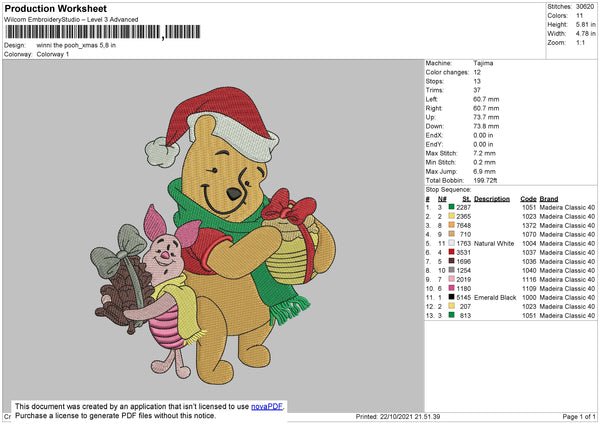Click the Height value '5.81 in'
600x424 pixels.
[585, 24]
